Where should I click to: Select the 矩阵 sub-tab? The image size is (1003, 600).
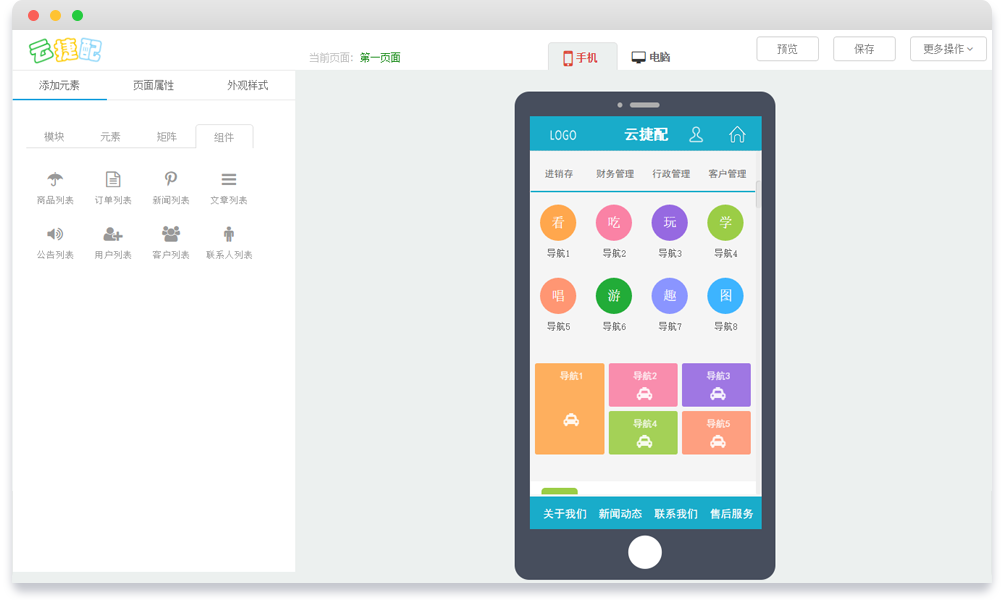point(167,137)
